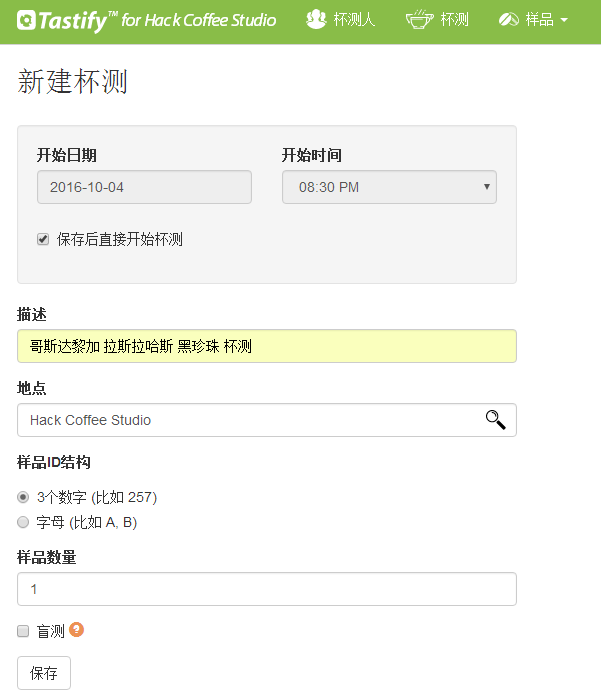Click the 描述 description input field
The height and width of the screenshot is (697, 601).
tap(267, 346)
